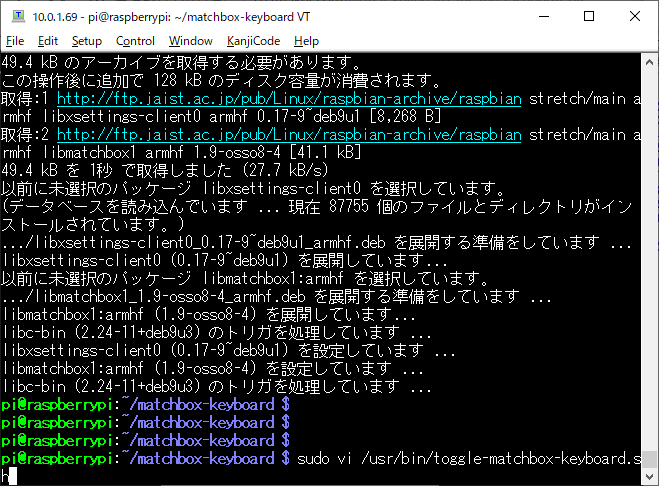Click the scrollbar down arrow

click(649, 477)
